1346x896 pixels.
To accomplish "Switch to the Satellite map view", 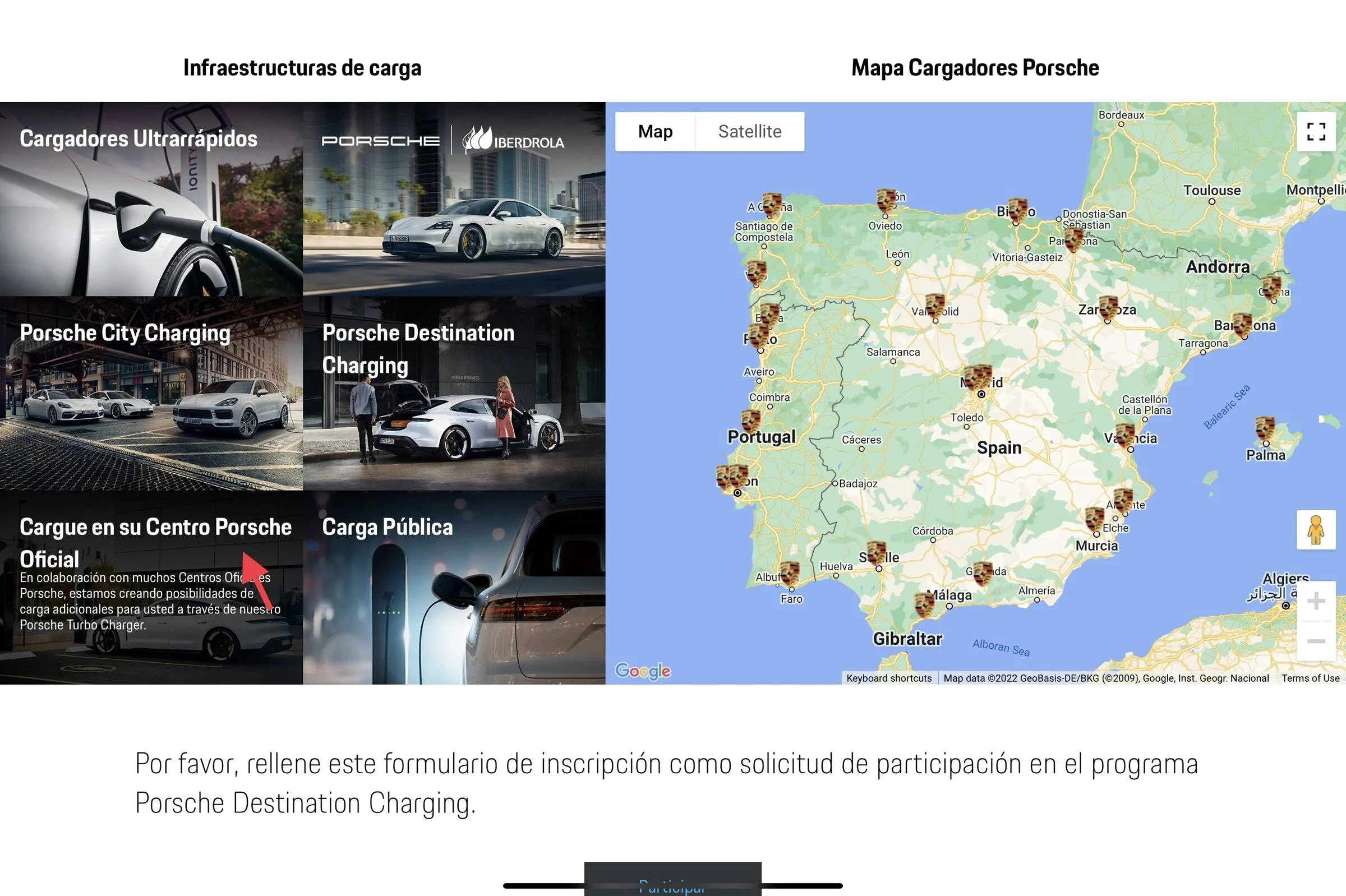I will [749, 131].
